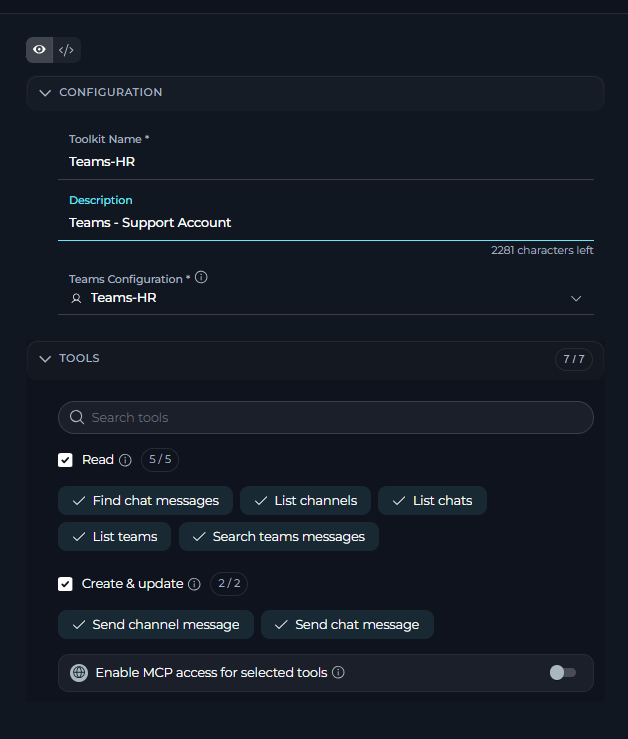Collapse the CONFIGURATION section chevron
Image resolution: width=628 pixels, height=739 pixels.
point(45,92)
